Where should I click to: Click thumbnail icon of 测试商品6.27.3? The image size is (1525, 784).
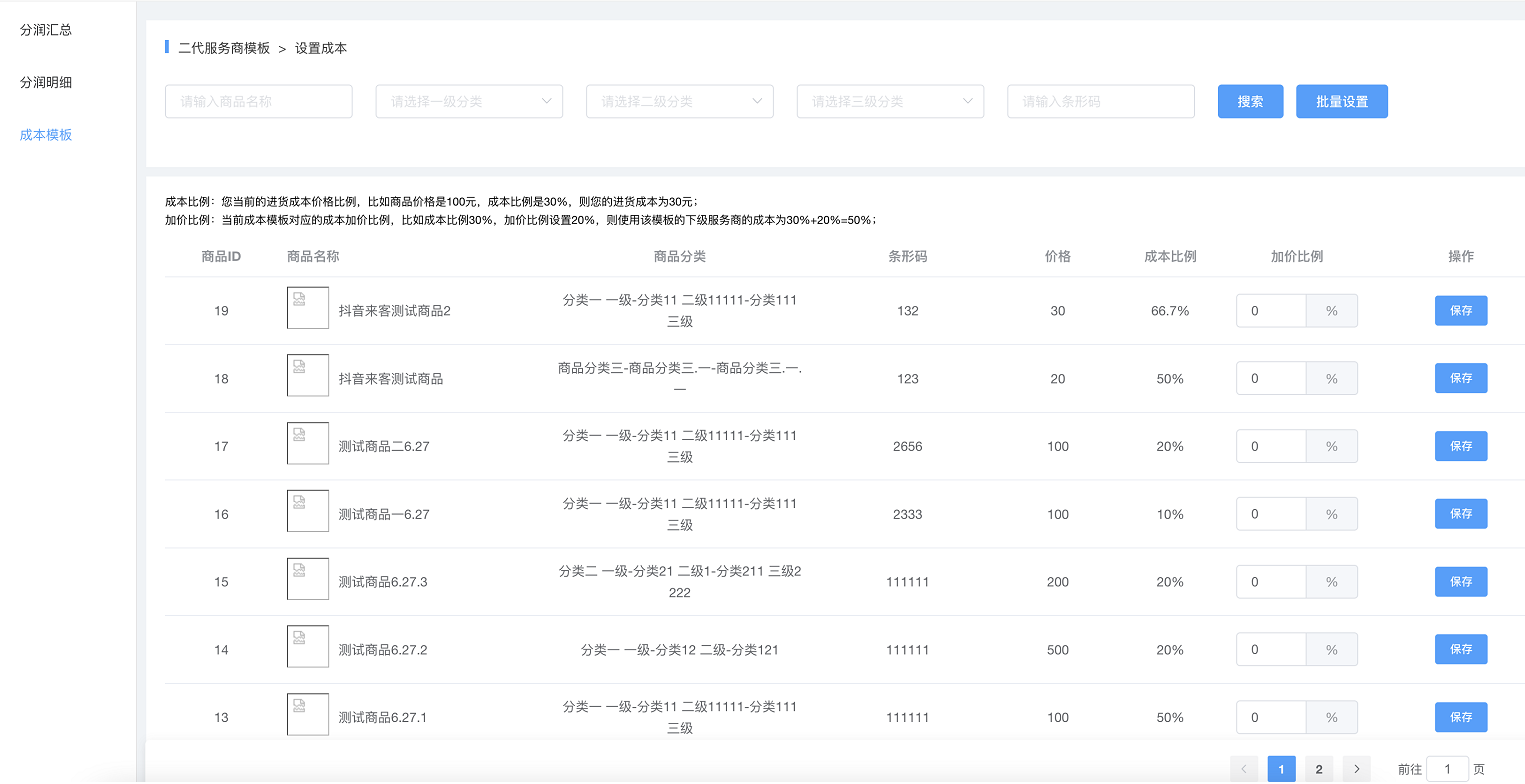coord(307,579)
